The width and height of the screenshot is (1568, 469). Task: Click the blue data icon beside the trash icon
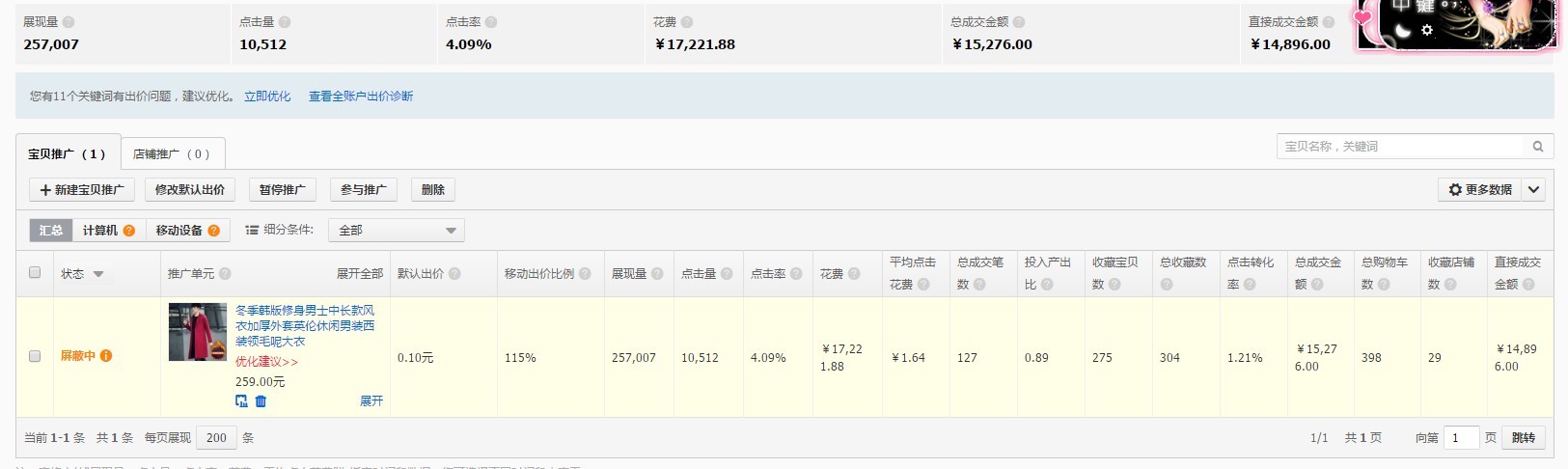(x=241, y=401)
